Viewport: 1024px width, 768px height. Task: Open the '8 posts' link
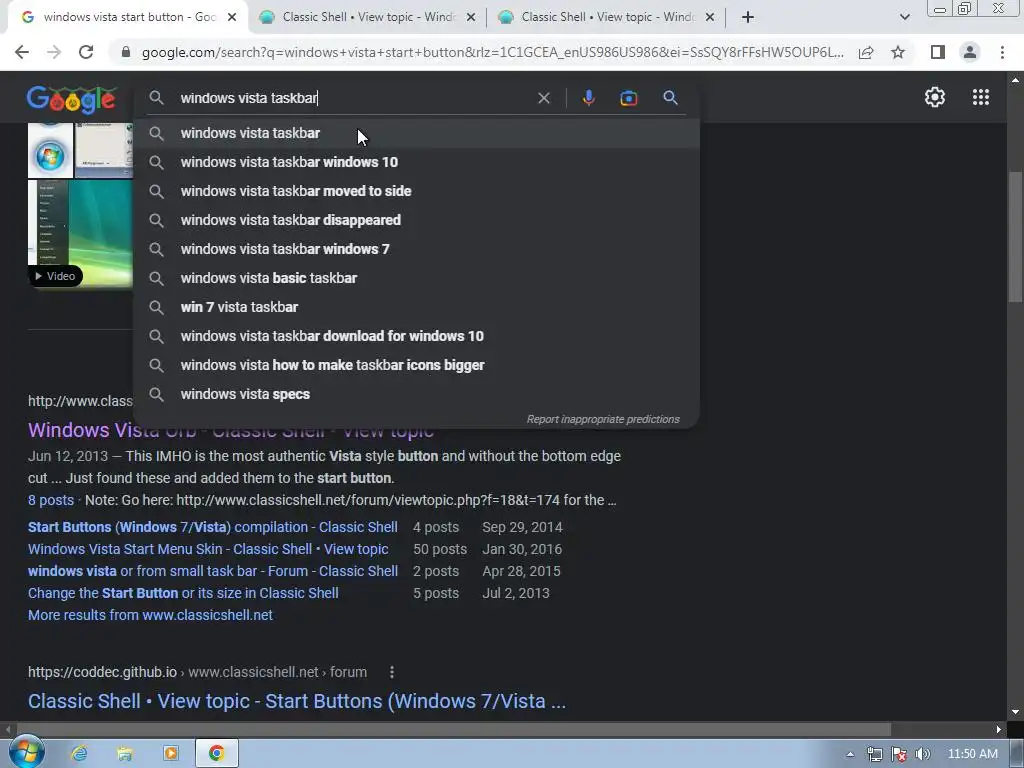click(51, 500)
